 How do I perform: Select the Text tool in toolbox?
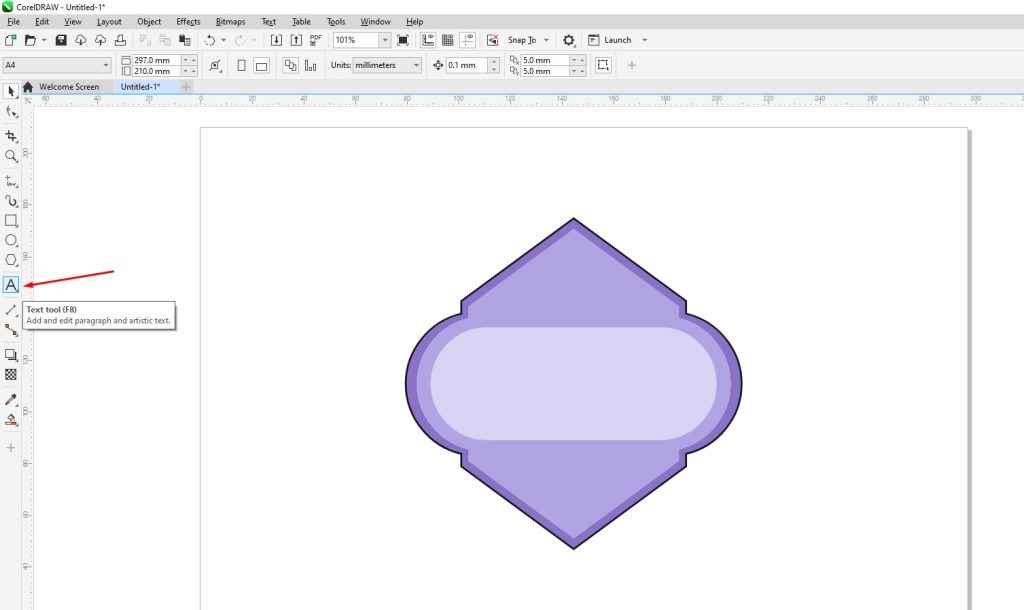11,285
